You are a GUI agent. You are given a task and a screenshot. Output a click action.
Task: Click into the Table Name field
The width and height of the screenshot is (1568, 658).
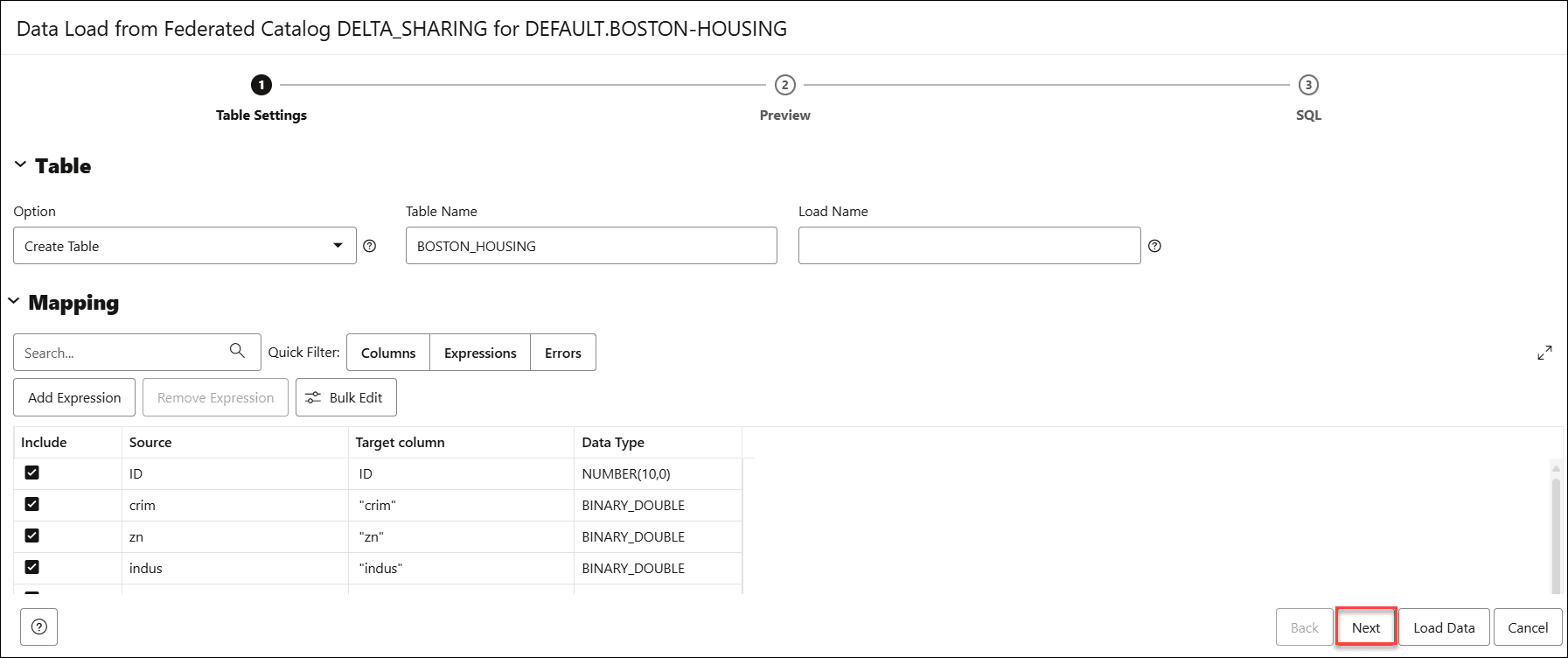(x=591, y=246)
